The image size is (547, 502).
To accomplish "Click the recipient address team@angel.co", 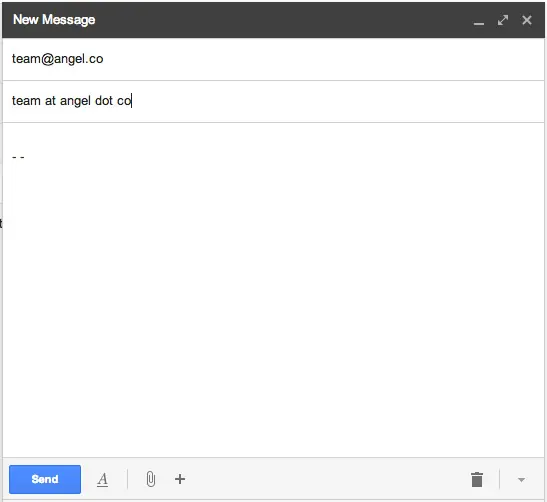I will pyautogui.click(x=58, y=59).
